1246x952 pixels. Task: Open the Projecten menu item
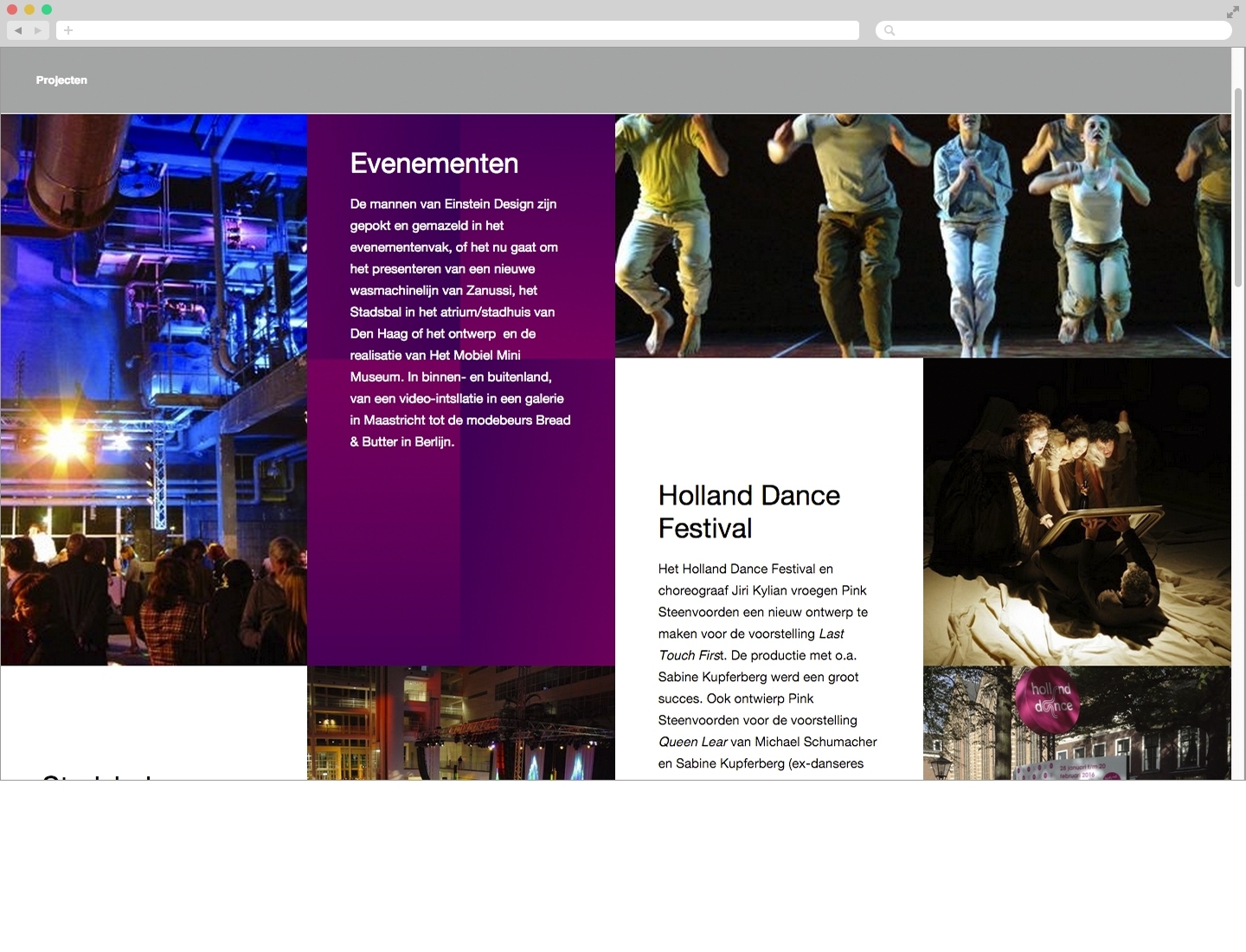(61, 80)
